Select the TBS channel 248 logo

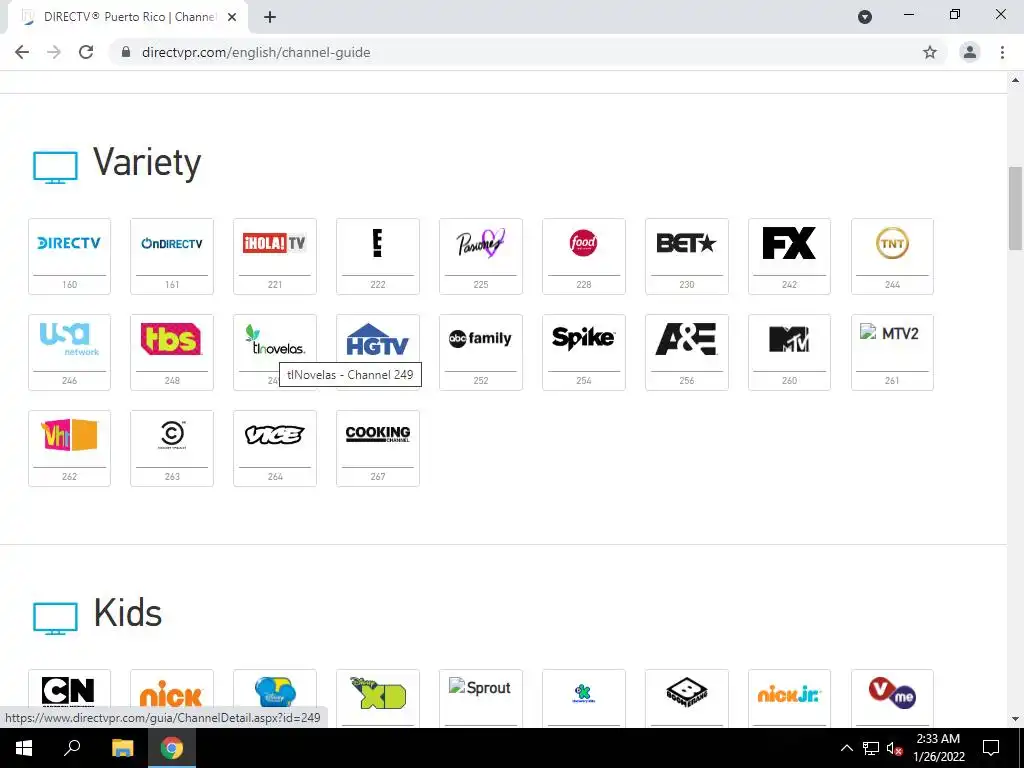(x=172, y=339)
